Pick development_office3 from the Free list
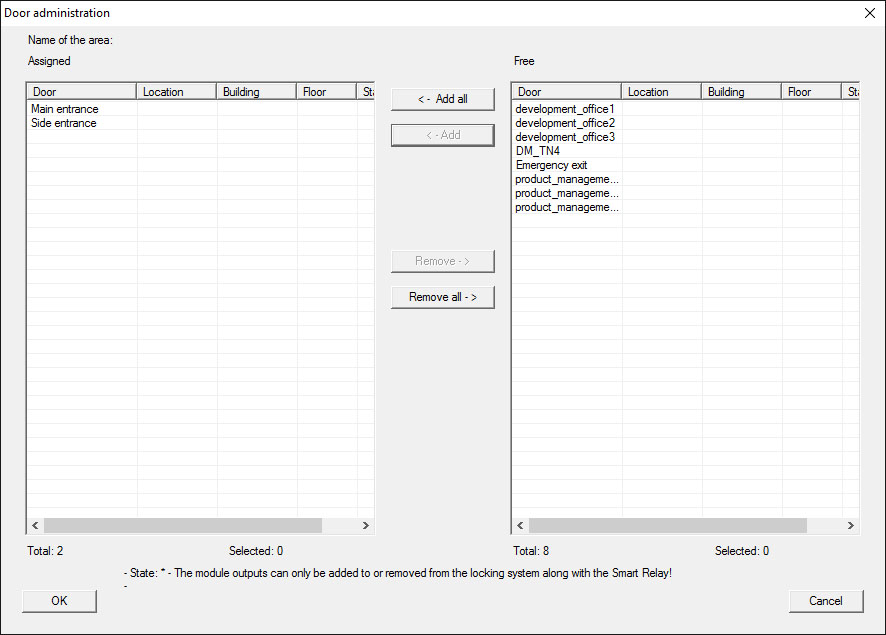The width and height of the screenshot is (886, 635). (565, 137)
